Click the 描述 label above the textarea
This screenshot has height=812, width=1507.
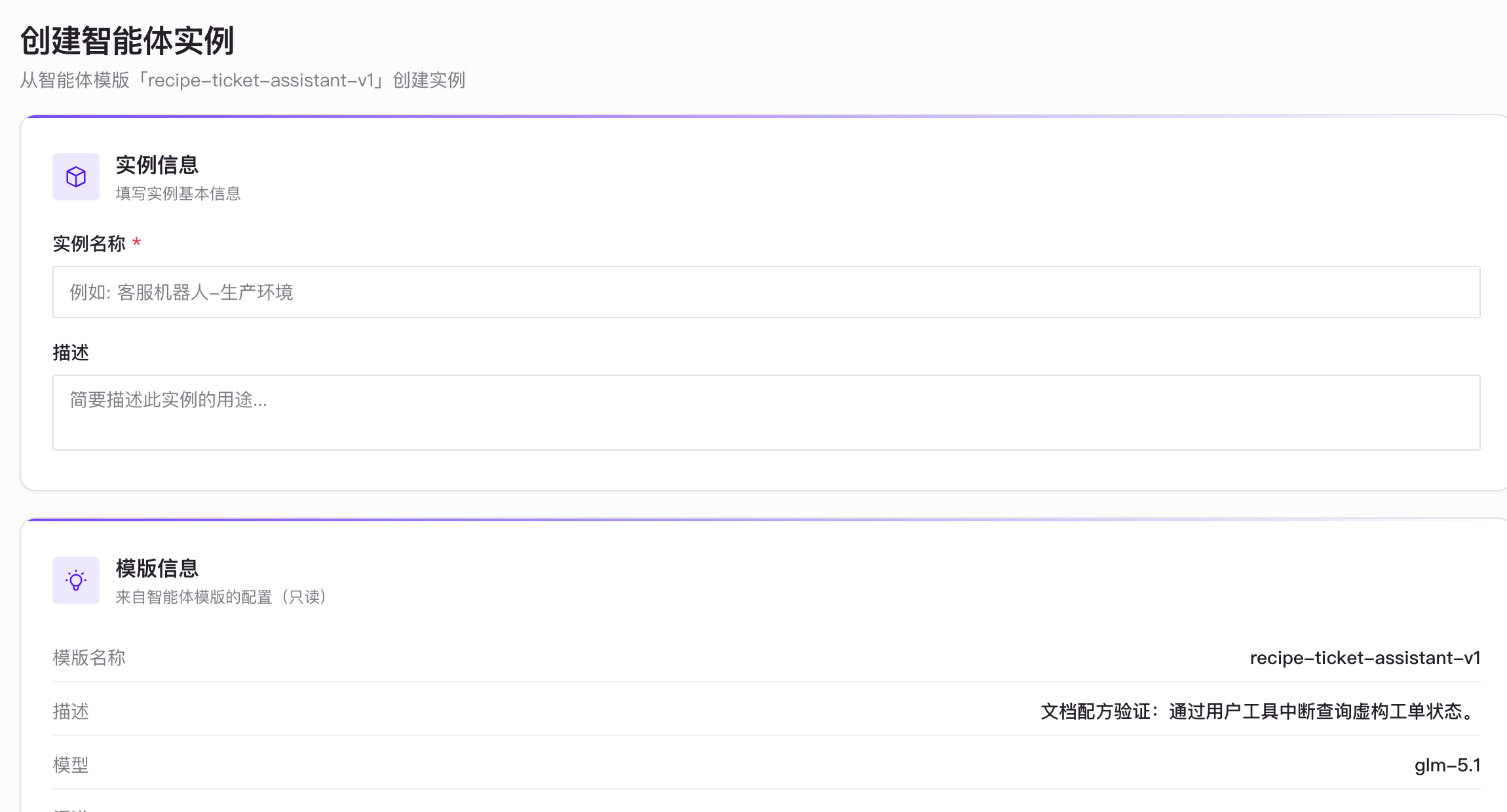pyautogui.click(x=71, y=352)
